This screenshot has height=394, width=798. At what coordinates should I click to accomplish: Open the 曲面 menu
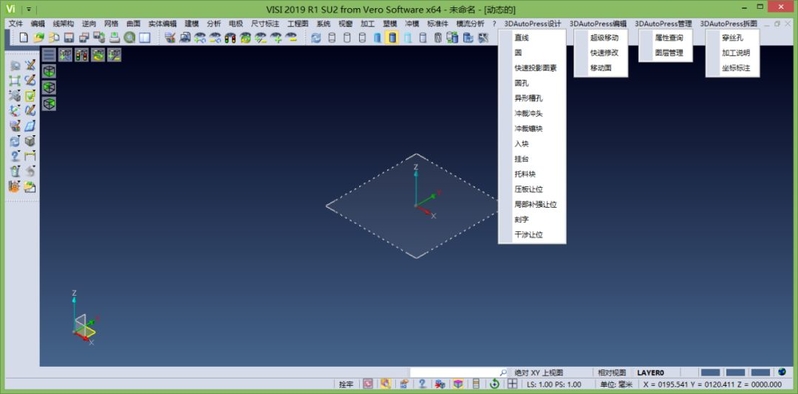click(x=133, y=23)
